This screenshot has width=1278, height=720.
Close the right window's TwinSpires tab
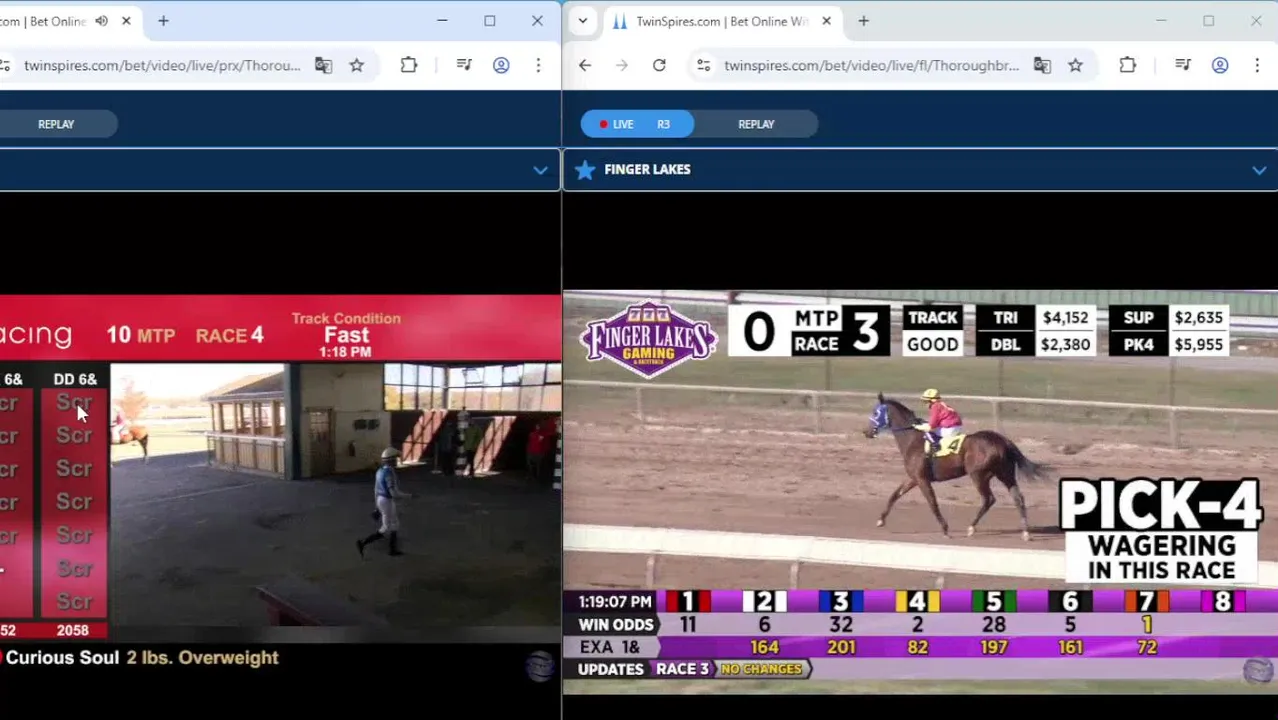826,21
